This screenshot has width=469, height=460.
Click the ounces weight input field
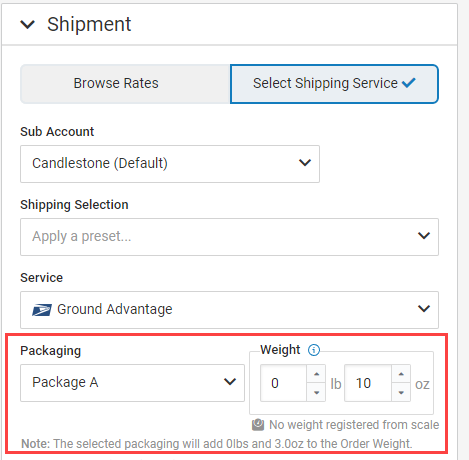[368, 383]
